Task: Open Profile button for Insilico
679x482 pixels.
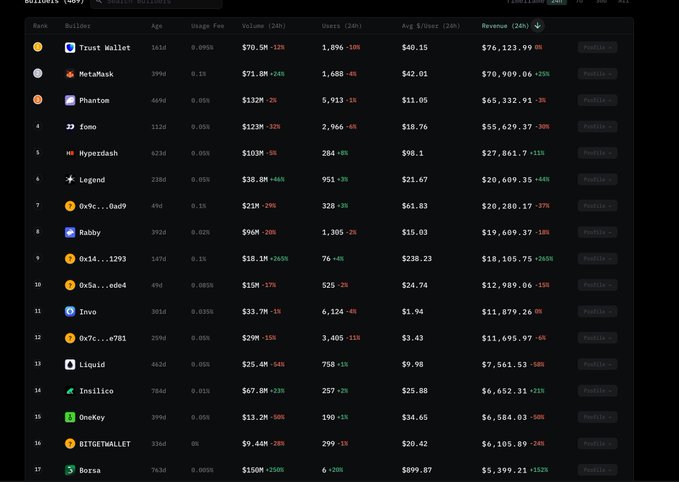Action: [x=597, y=391]
